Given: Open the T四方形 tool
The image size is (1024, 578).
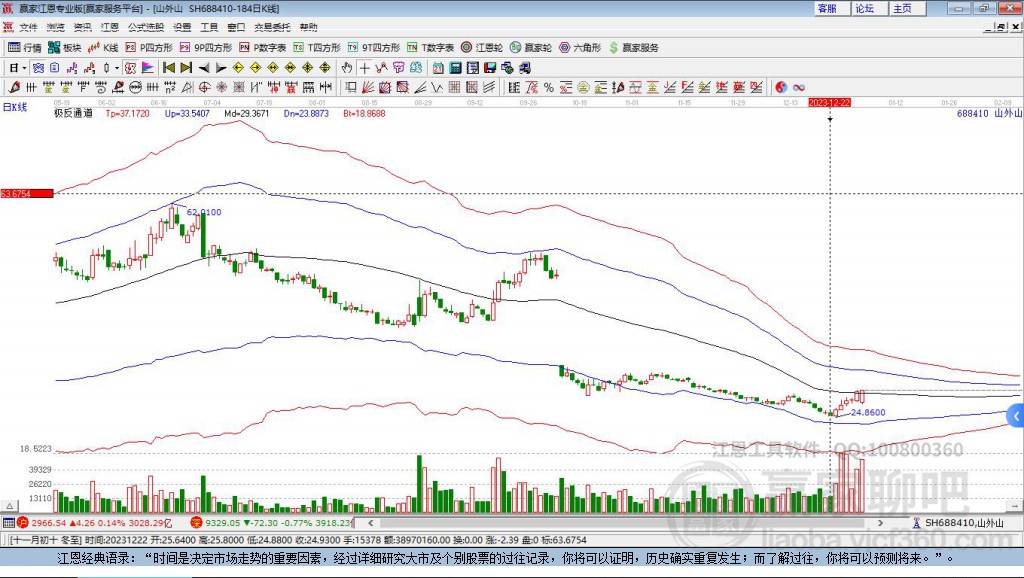Looking at the screenshot, I should coord(317,48).
